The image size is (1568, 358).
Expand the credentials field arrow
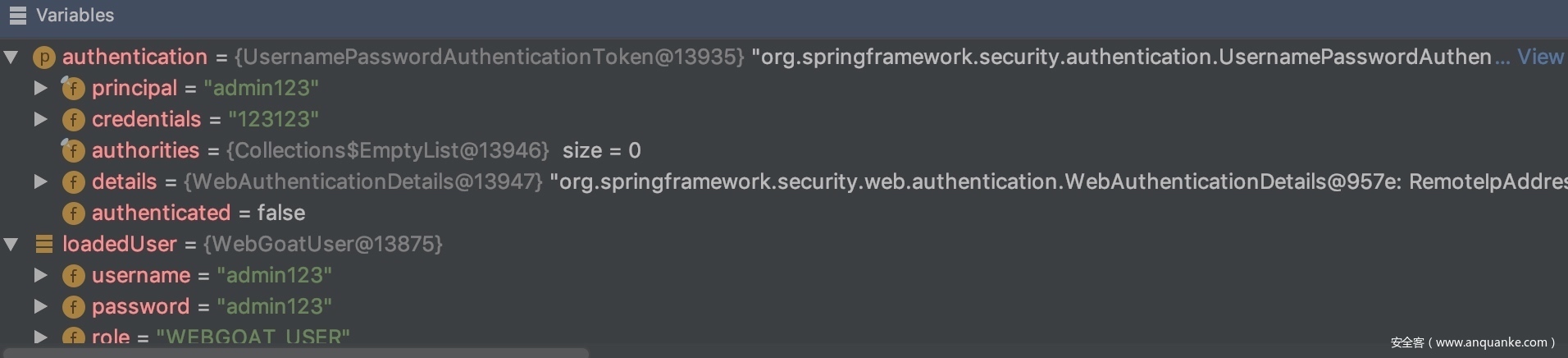click(40, 119)
